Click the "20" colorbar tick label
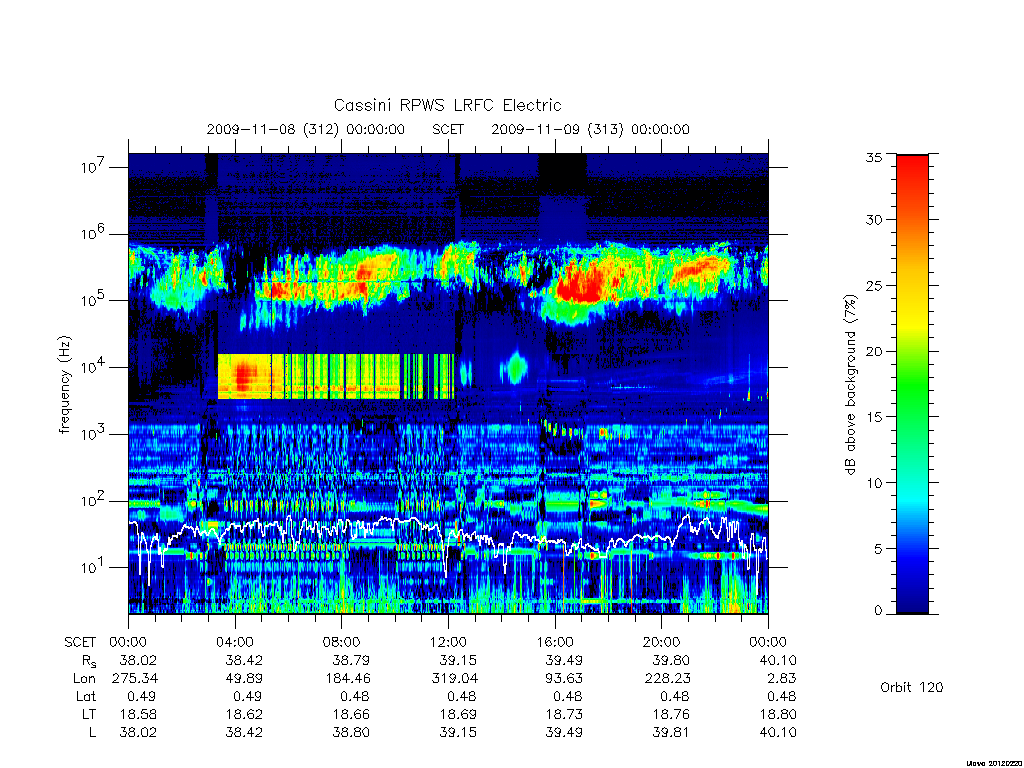 pos(873,351)
